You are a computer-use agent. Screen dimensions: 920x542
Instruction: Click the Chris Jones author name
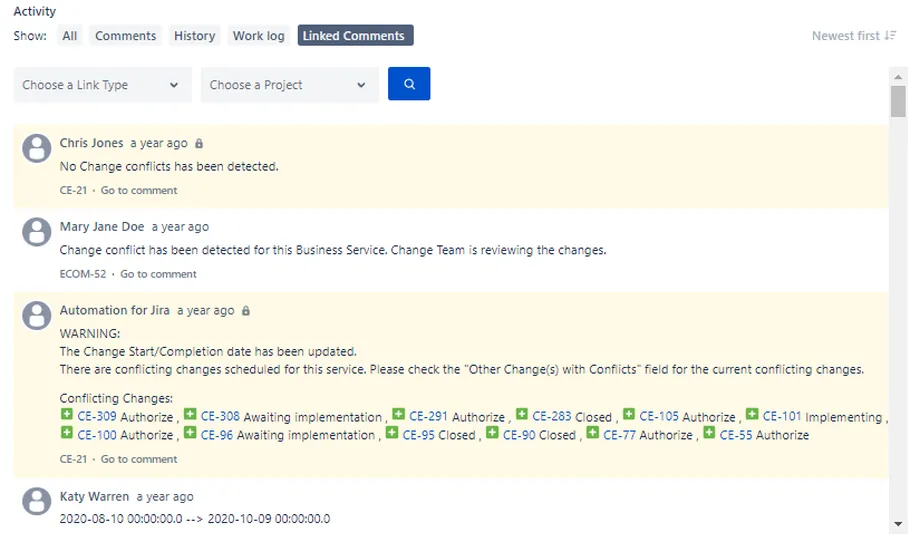click(92, 143)
